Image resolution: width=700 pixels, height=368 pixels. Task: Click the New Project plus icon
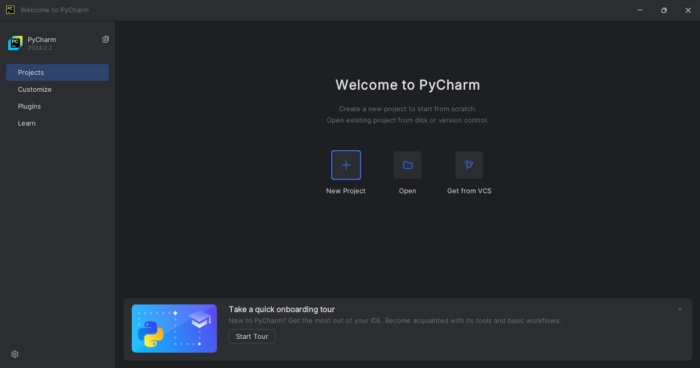tap(346, 165)
